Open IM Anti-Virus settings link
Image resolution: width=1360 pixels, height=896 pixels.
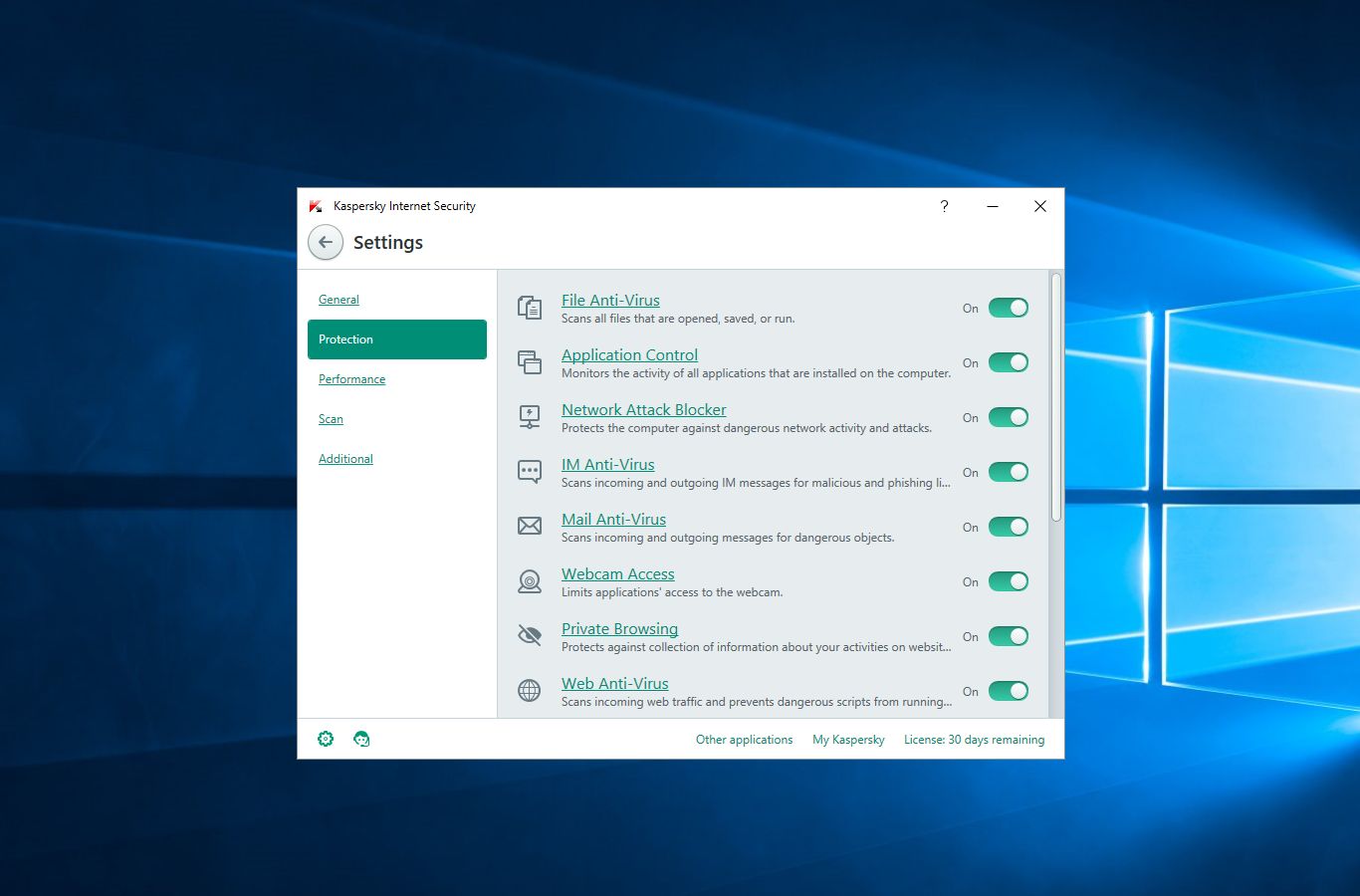(608, 464)
